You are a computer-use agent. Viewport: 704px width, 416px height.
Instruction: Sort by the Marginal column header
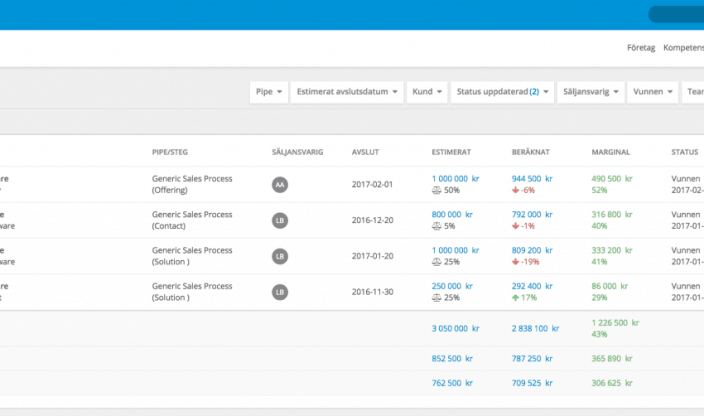[610, 152]
